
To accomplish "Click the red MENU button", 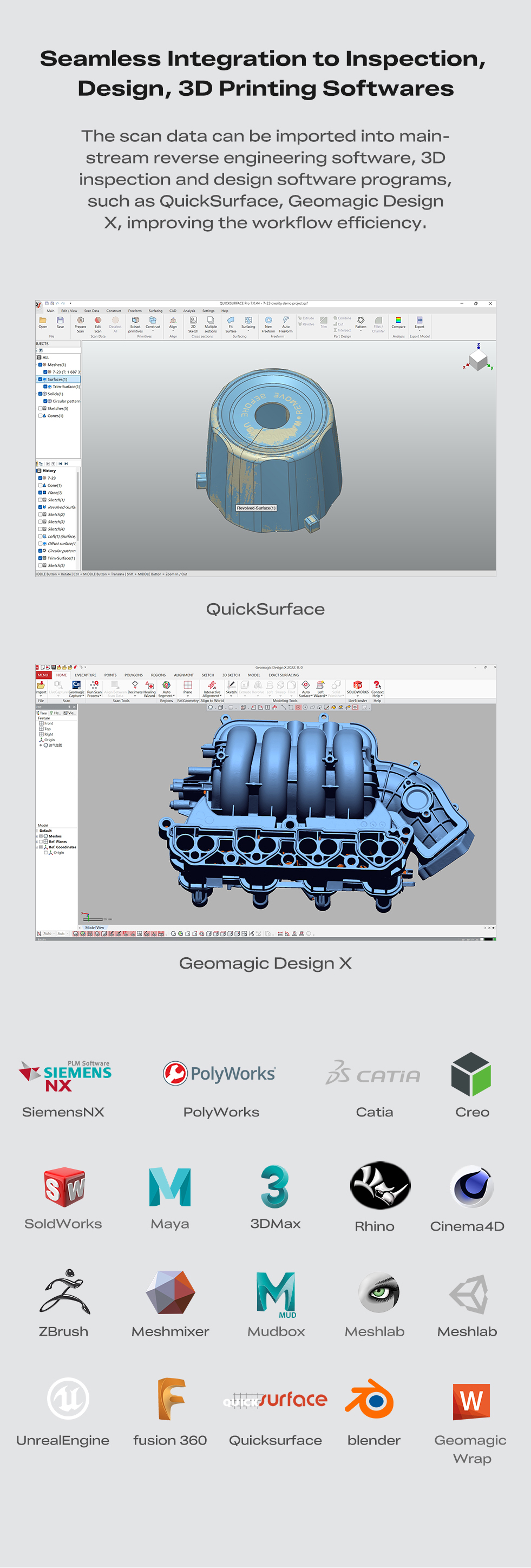I will pos(43,675).
